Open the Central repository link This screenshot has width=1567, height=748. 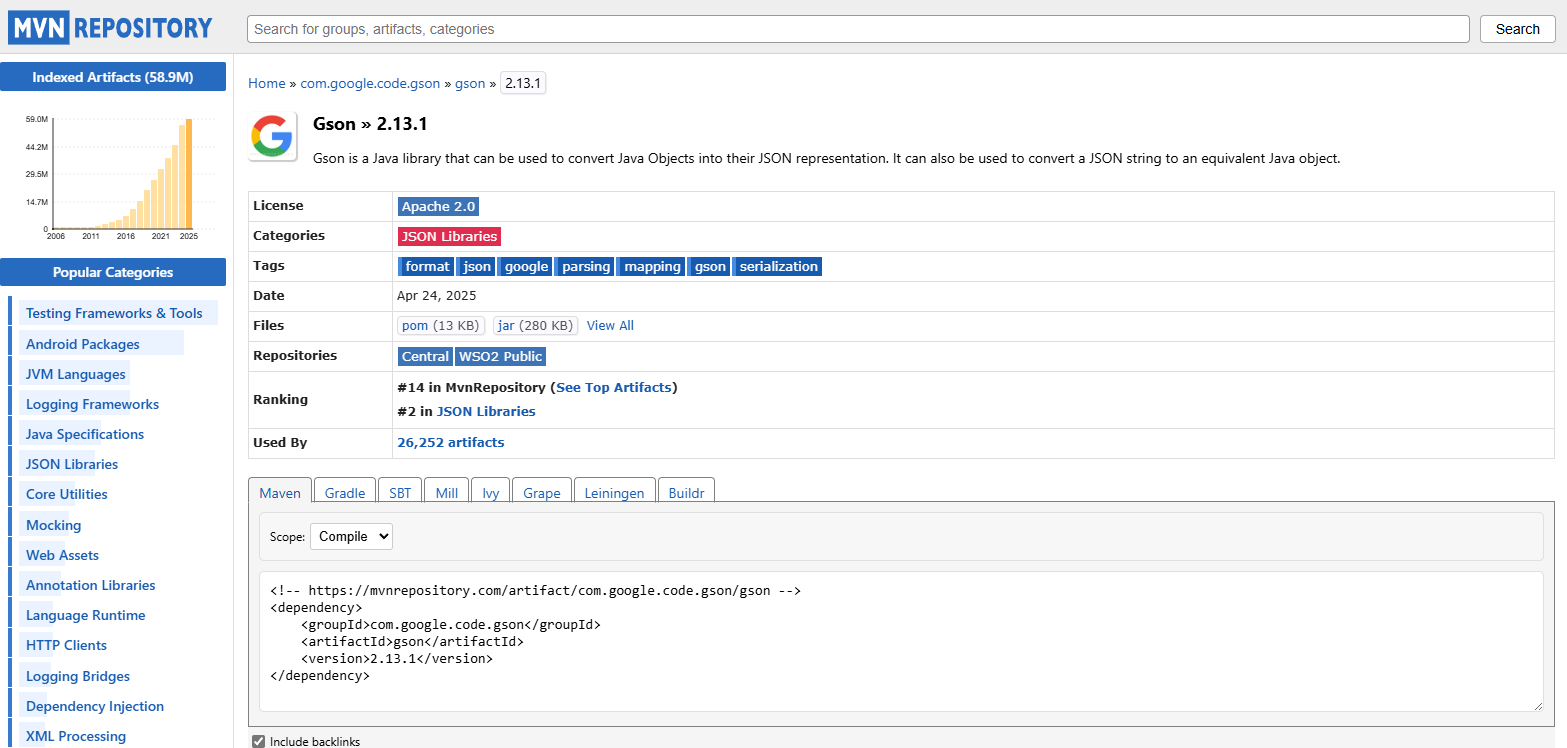click(x=425, y=356)
